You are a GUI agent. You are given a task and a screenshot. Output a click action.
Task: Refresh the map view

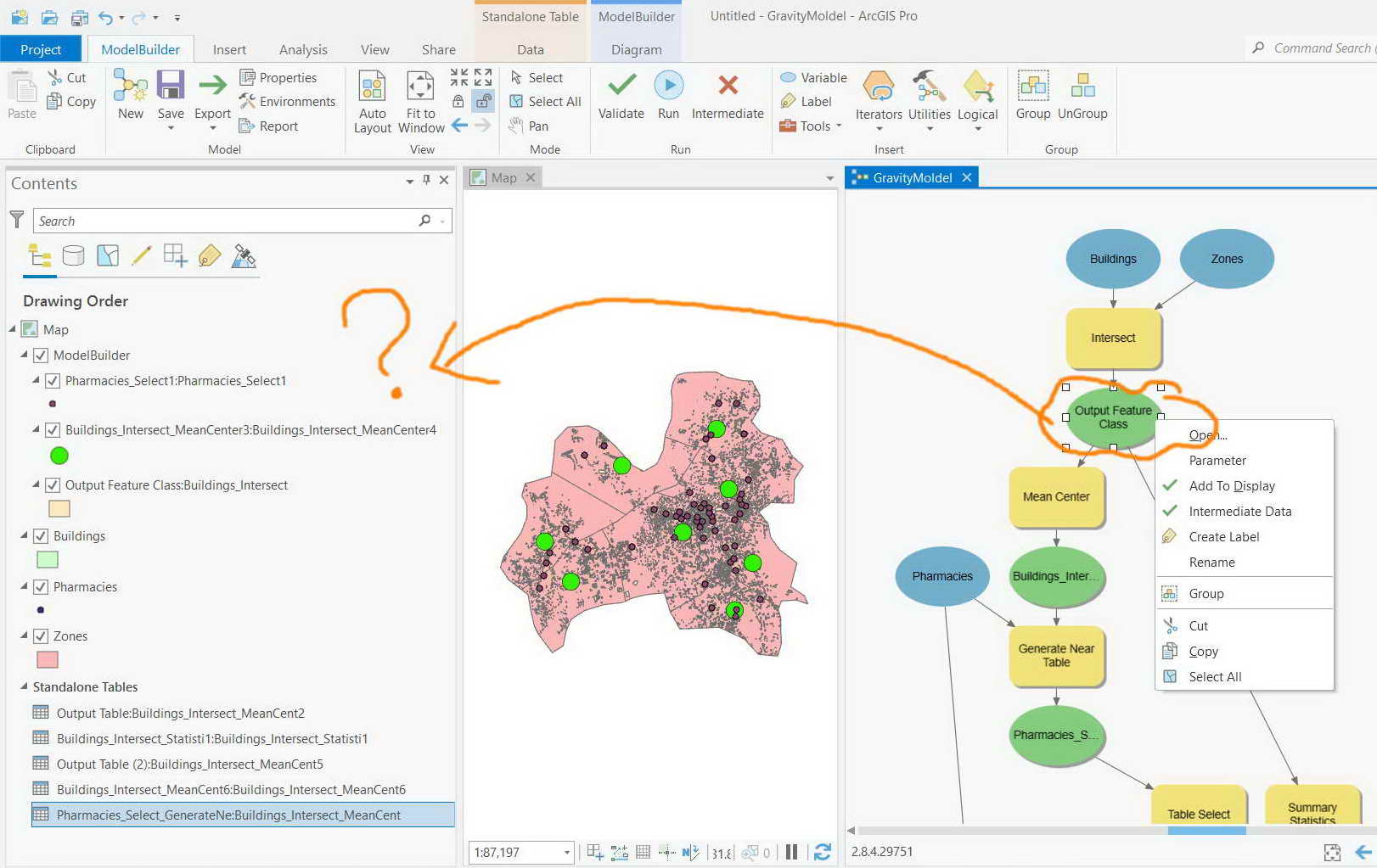822,852
